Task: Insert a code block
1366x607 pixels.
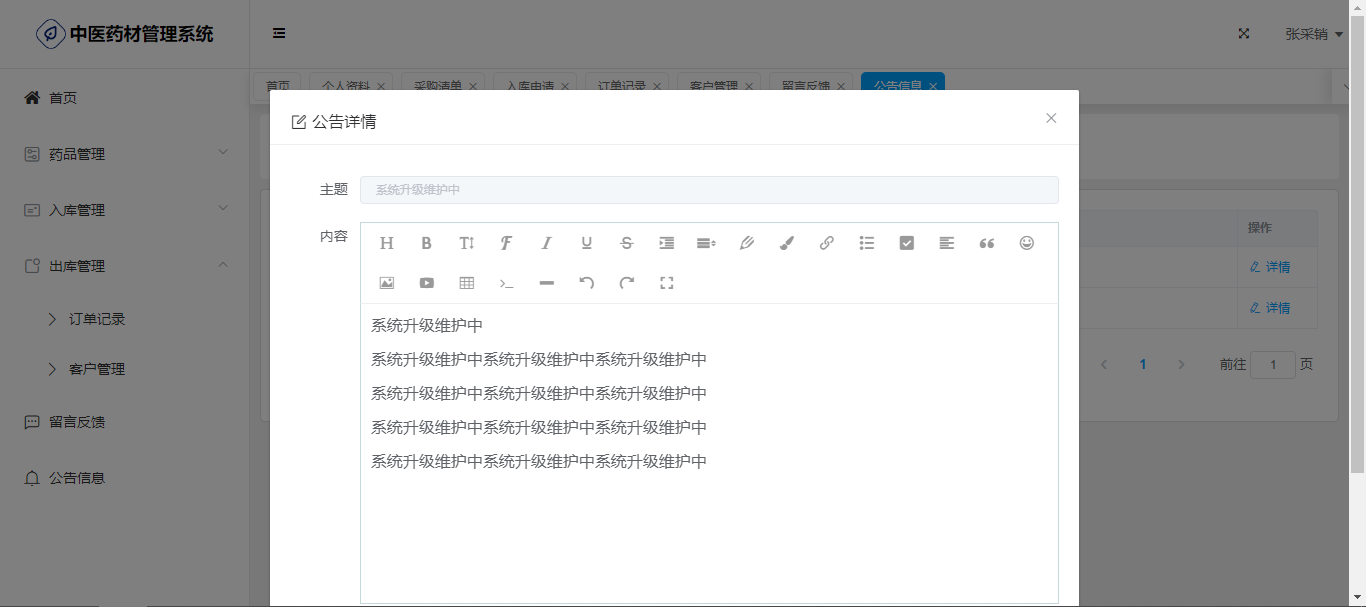Action: coord(507,283)
